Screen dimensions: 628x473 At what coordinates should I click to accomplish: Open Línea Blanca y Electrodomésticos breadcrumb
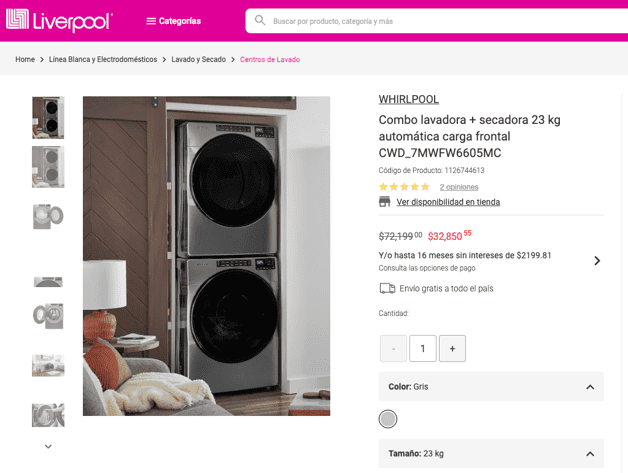(103, 60)
